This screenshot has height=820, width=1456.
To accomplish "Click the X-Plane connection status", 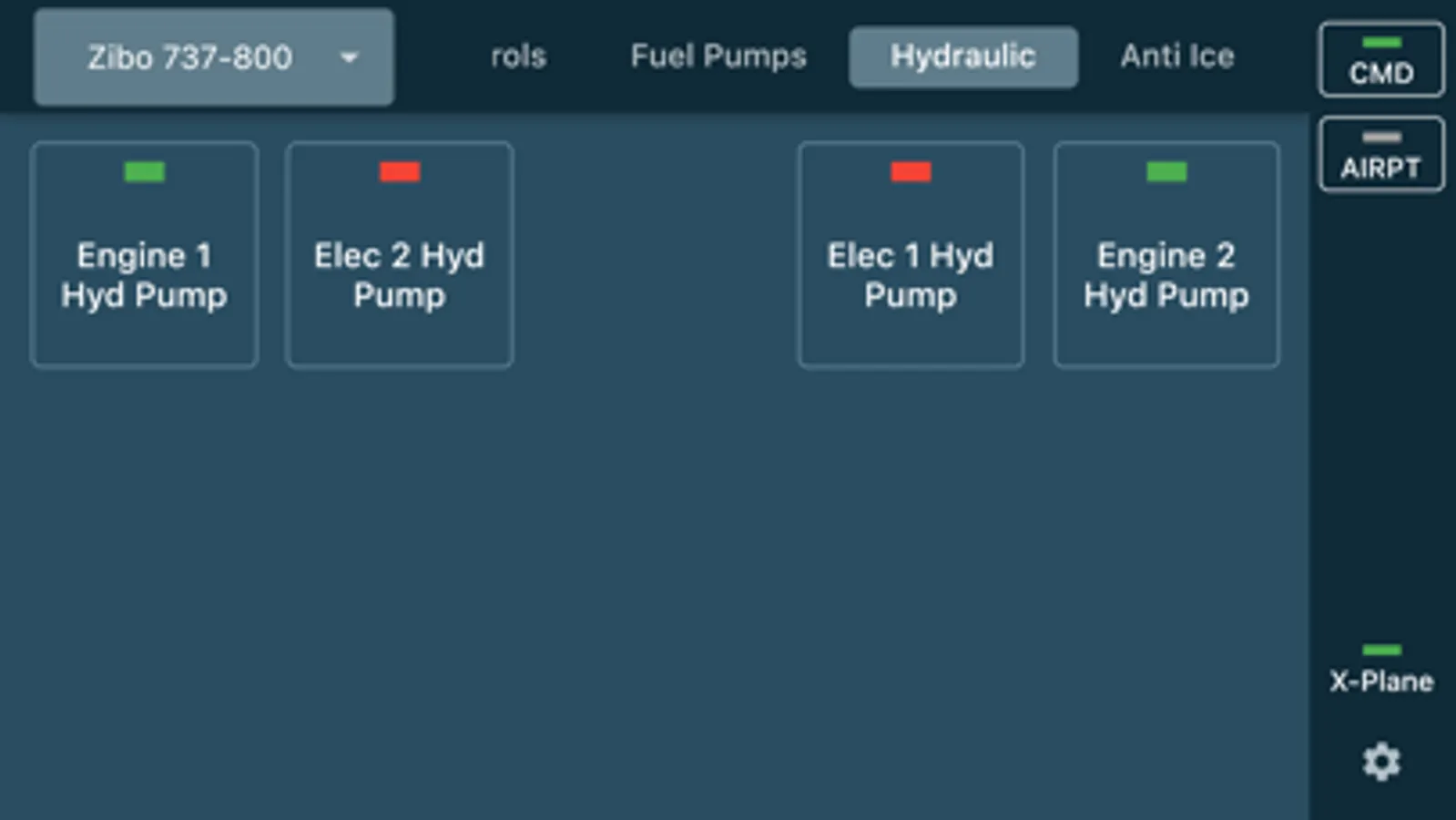I will pyautogui.click(x=1381, y=671).
